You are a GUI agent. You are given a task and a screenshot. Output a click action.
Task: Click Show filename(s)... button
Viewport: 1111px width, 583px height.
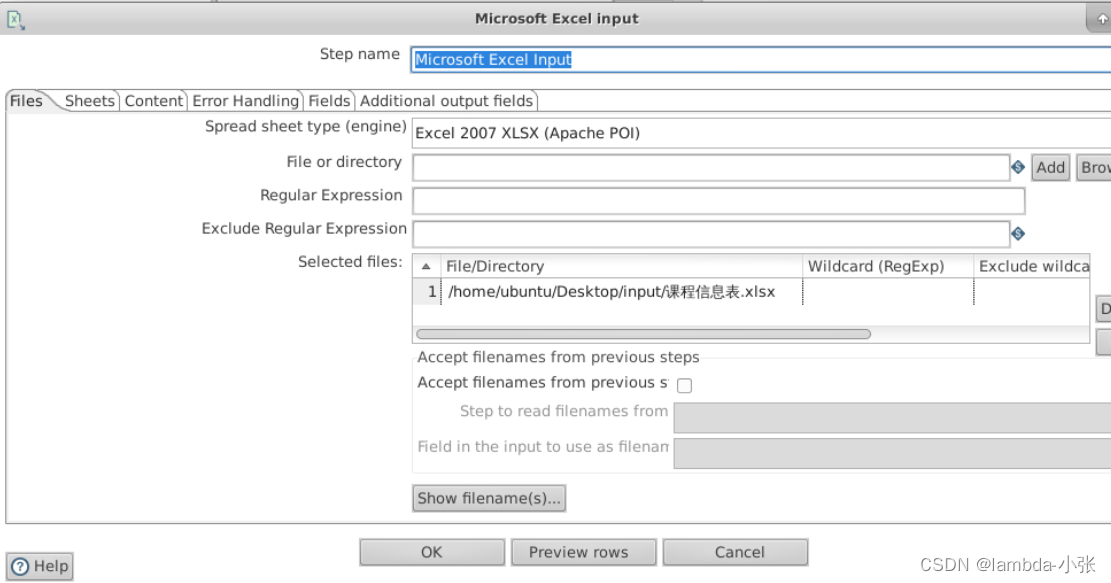pyautogui.click(x=489, y=498)
